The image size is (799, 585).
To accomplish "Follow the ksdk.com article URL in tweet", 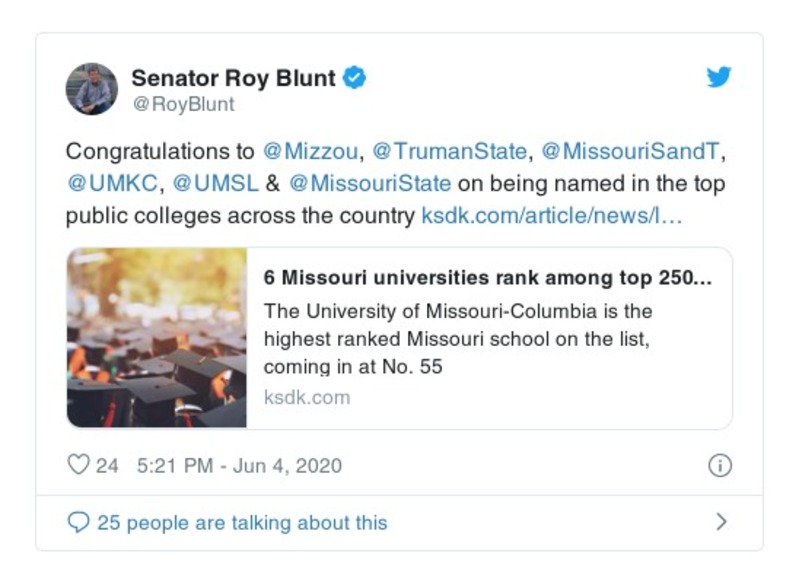I will point(551,216).
